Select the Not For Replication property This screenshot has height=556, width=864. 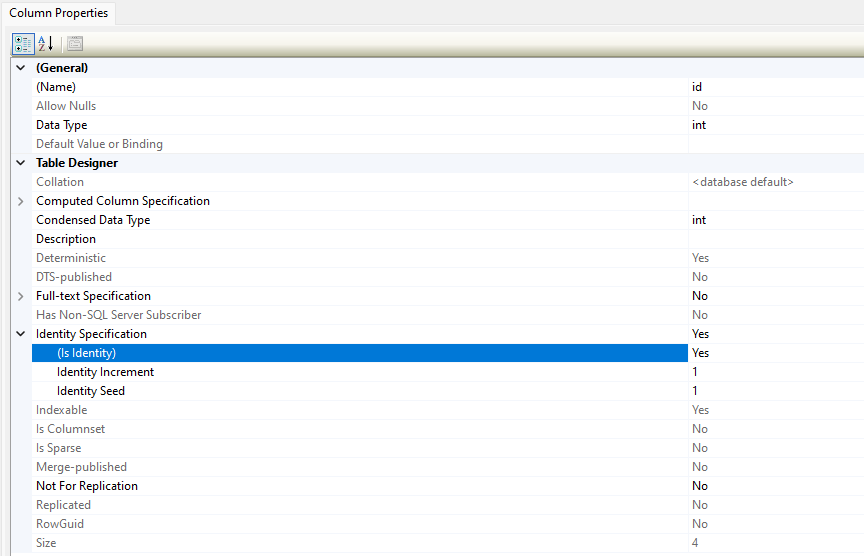[360, 486]
